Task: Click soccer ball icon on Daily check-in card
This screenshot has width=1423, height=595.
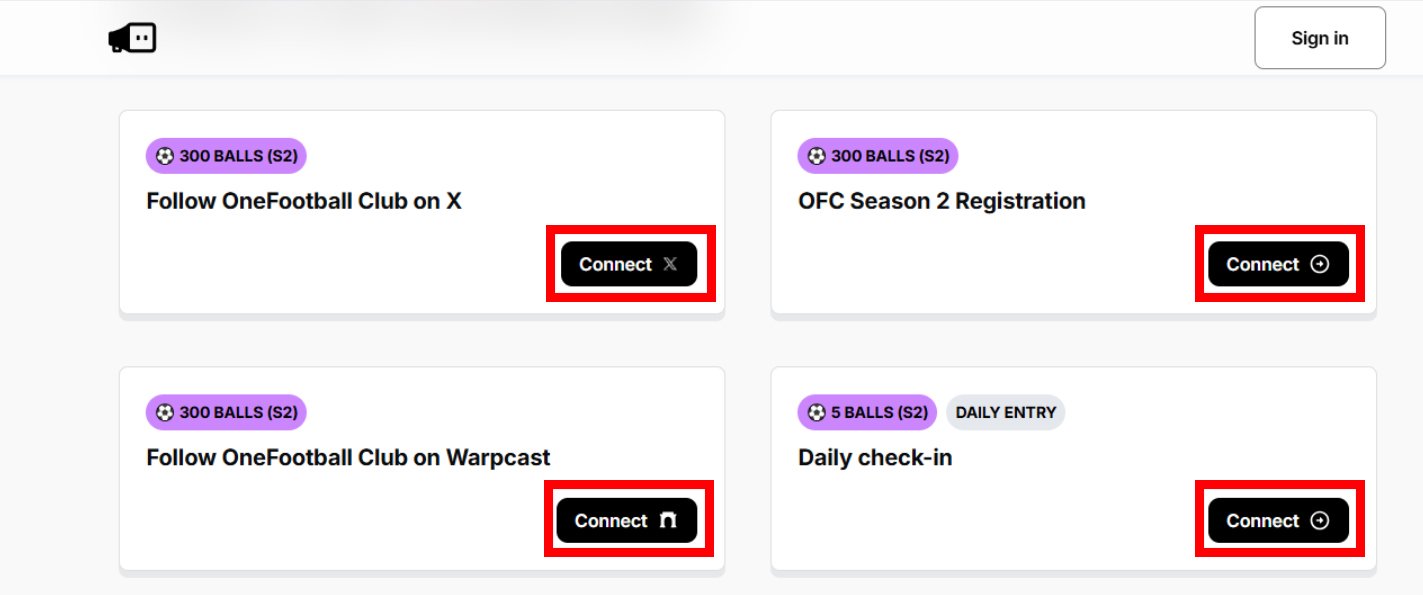Action: click(x=817, y=412)
